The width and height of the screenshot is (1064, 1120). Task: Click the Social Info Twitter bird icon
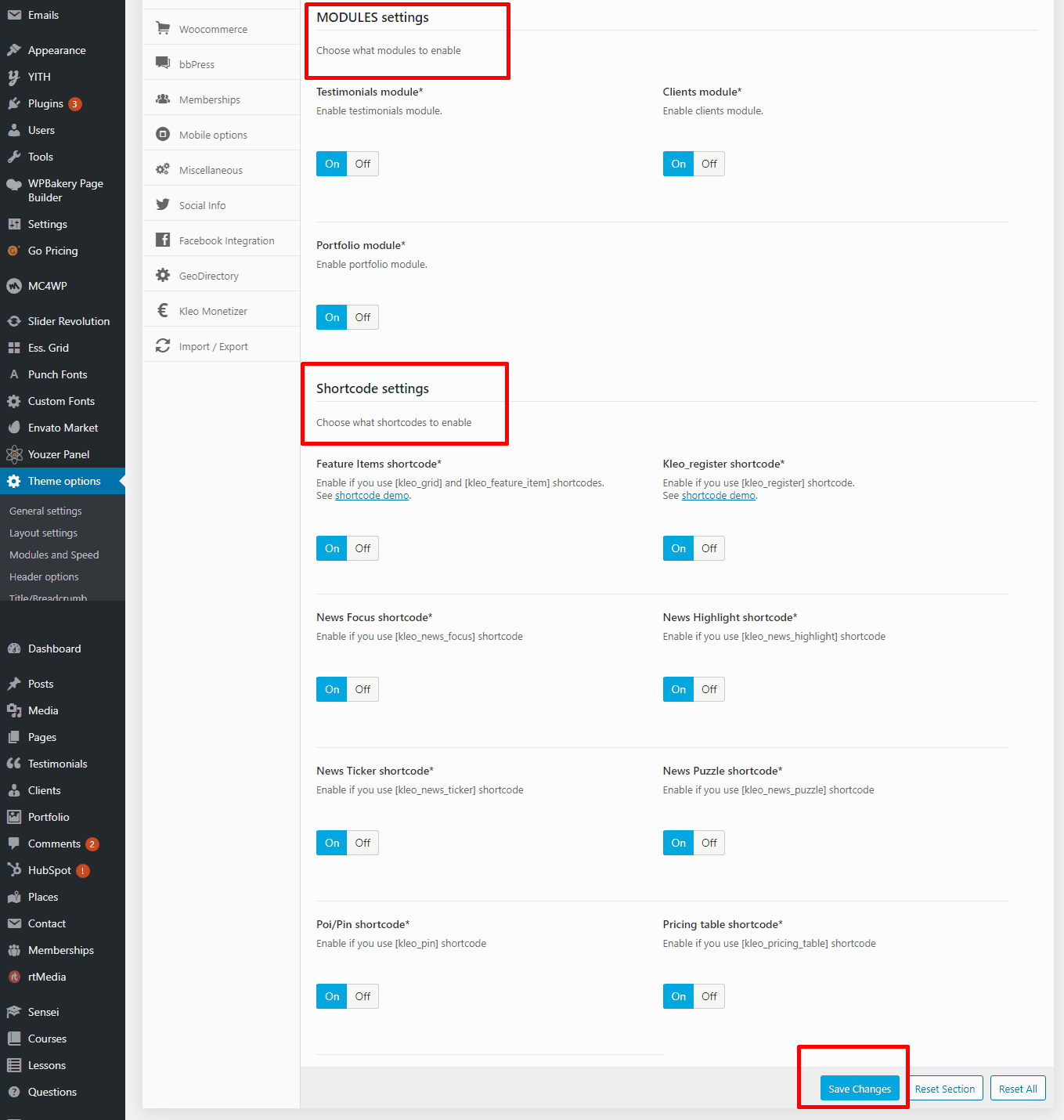click(x=163, y=204)
